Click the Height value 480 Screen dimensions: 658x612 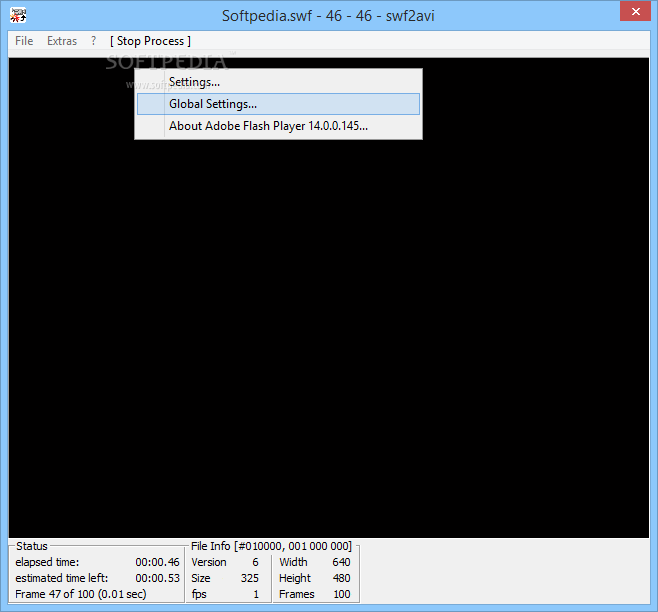[x=342, y=578]
